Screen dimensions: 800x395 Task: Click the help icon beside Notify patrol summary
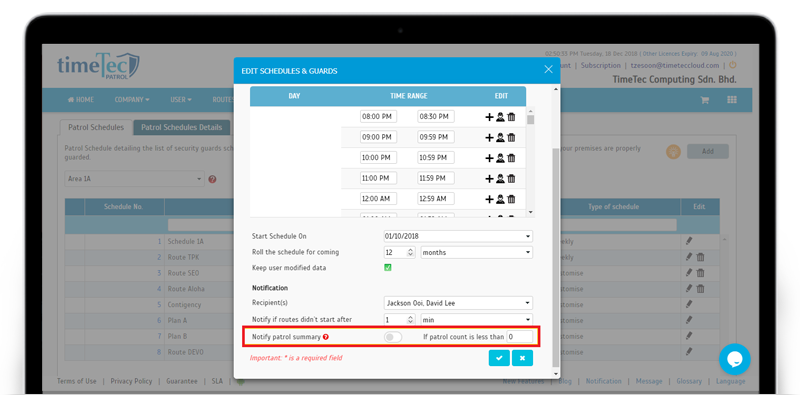pos(326,337)
